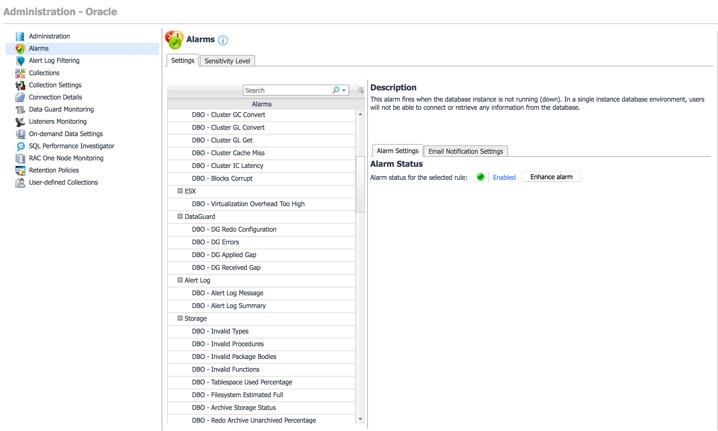Screen dimensions: 718x431
Task: Open Alert Log Filtering page
Action: [54, 60]
